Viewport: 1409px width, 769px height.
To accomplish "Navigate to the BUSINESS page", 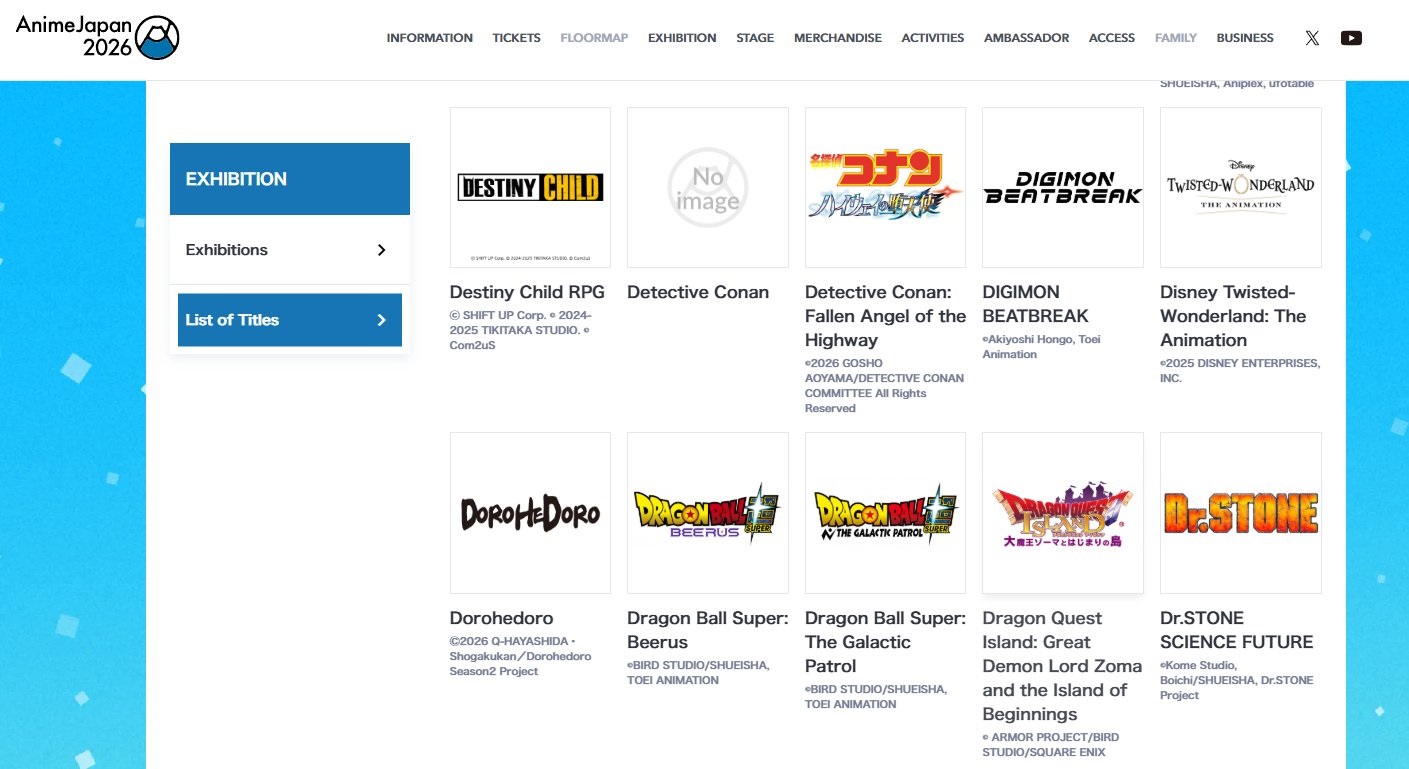I will pyautogui.click(x=1244, y=38).
